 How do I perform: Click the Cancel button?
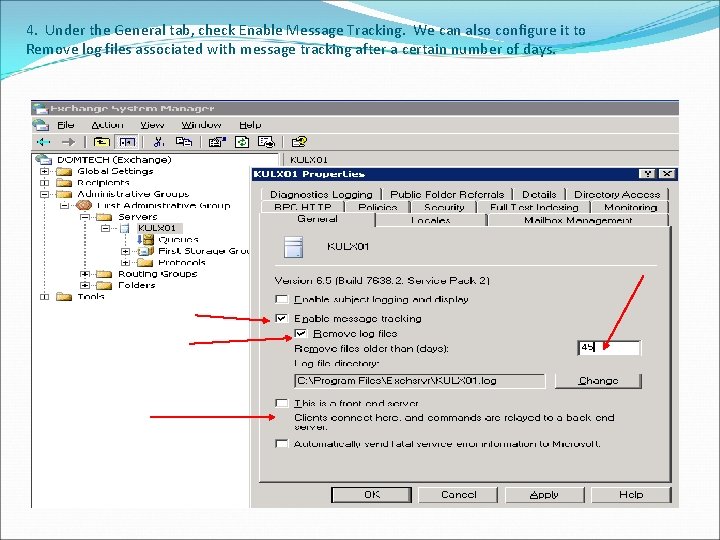(458, 495)
